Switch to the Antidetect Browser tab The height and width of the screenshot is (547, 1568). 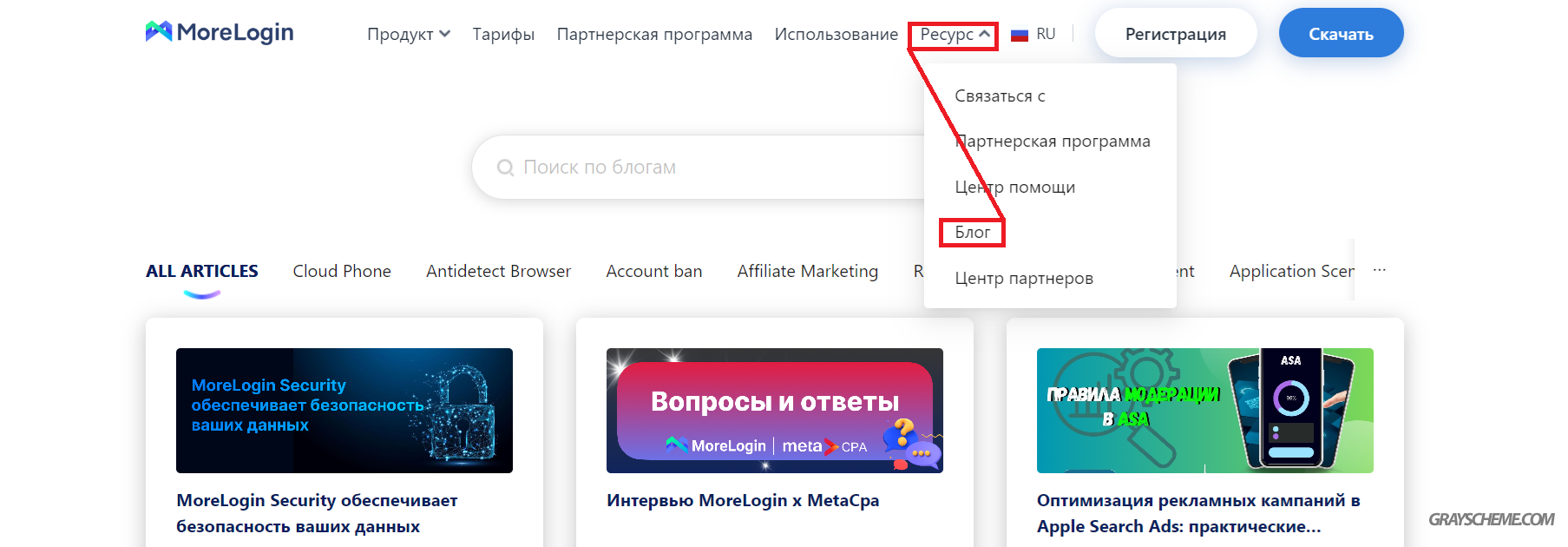click(498, 271)
